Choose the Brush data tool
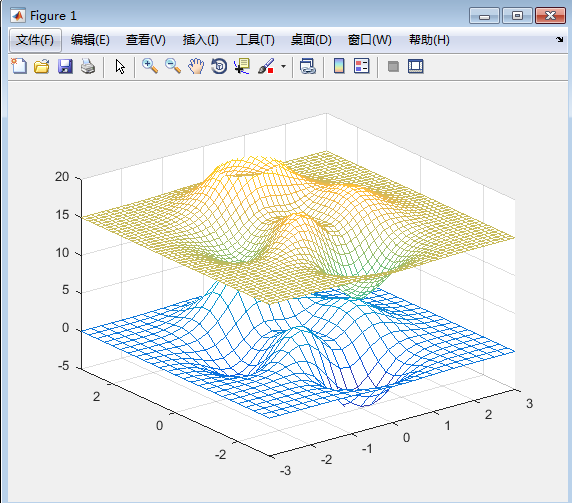572x503 pixels. [266, 66]
